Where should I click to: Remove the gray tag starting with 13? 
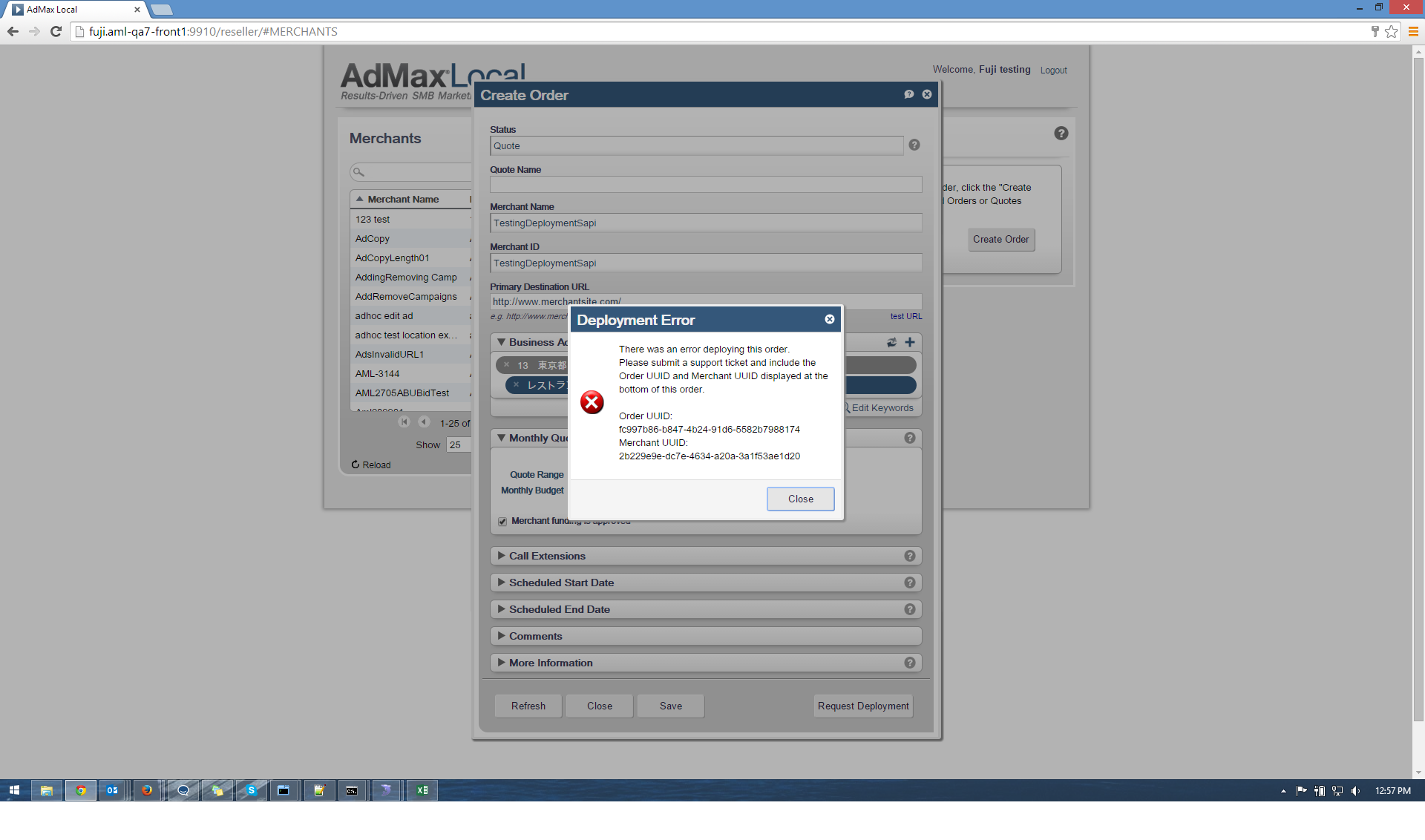tap(507, 365)
